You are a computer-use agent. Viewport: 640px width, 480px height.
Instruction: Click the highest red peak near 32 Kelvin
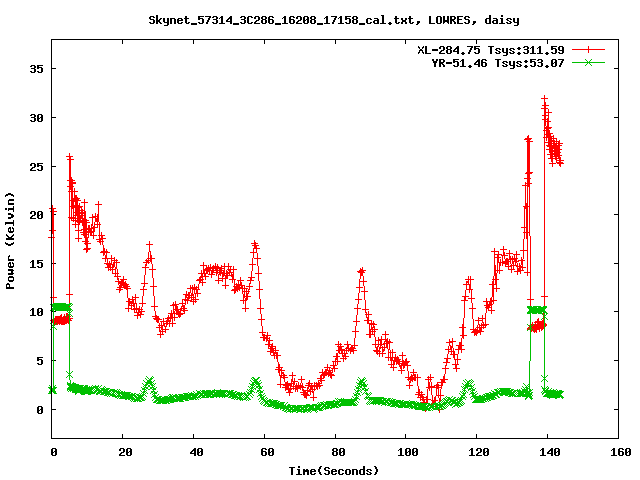pyautogui.click(x=544, y=99)
